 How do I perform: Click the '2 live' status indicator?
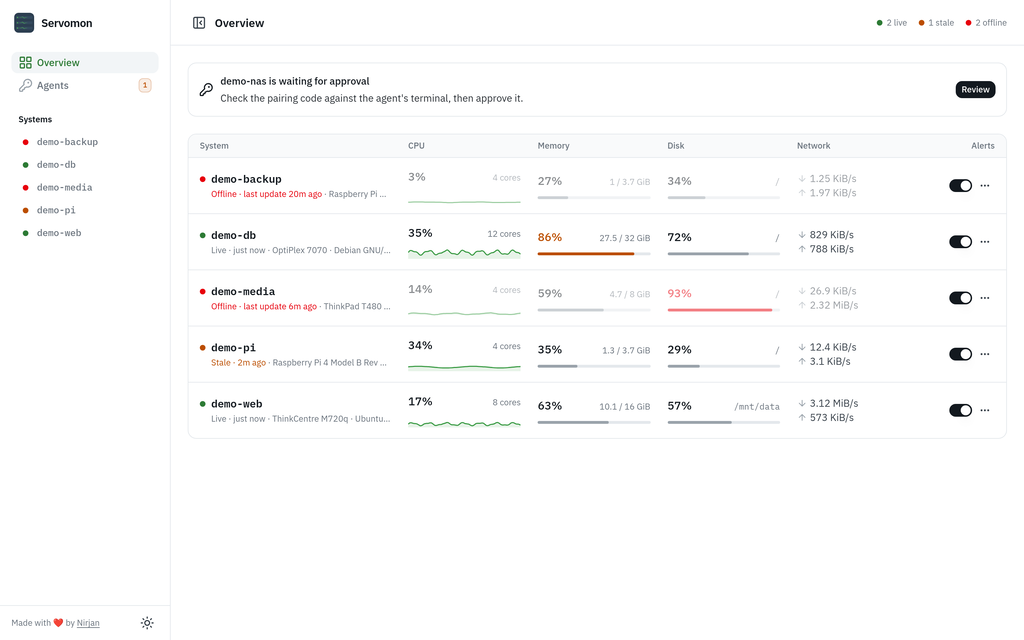(891, 23)
